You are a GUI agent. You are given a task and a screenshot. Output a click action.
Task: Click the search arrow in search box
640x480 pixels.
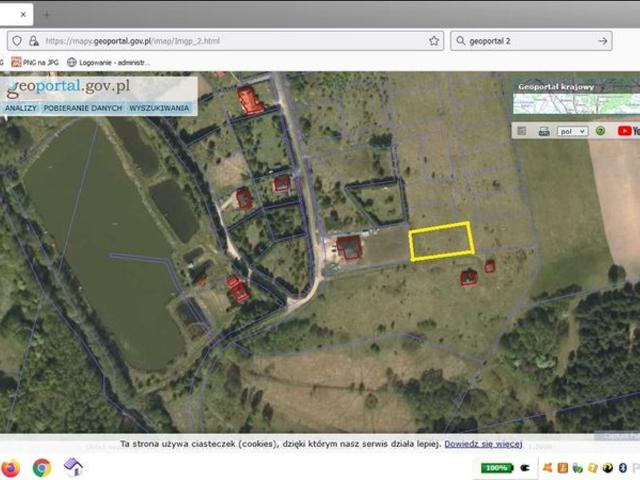pos(603,41)
